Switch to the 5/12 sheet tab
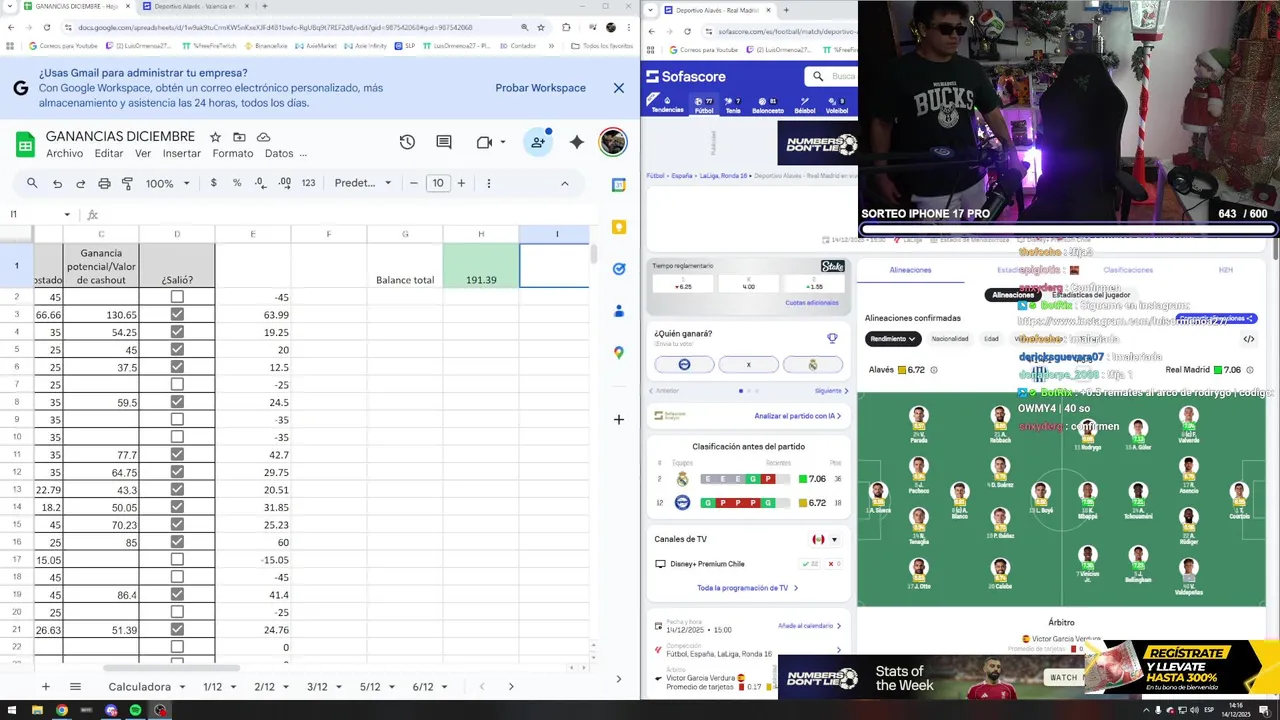The width and height of the screenshot is (1280, 720). [370, 687]
